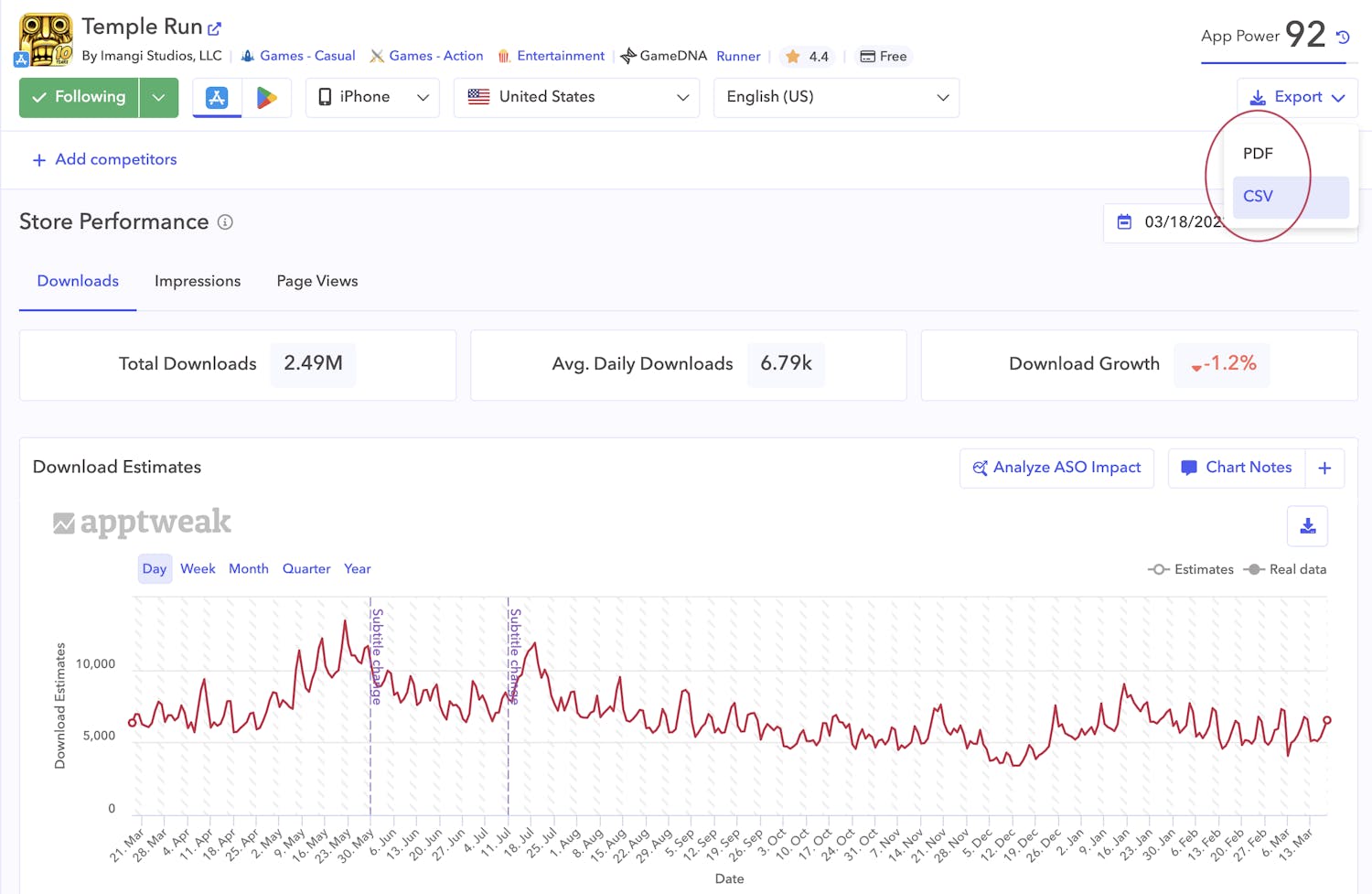The height and width of the screenshot is (894, 1372).
Task: Launch Analyze ASO Impact
Action: (1056, 468)
